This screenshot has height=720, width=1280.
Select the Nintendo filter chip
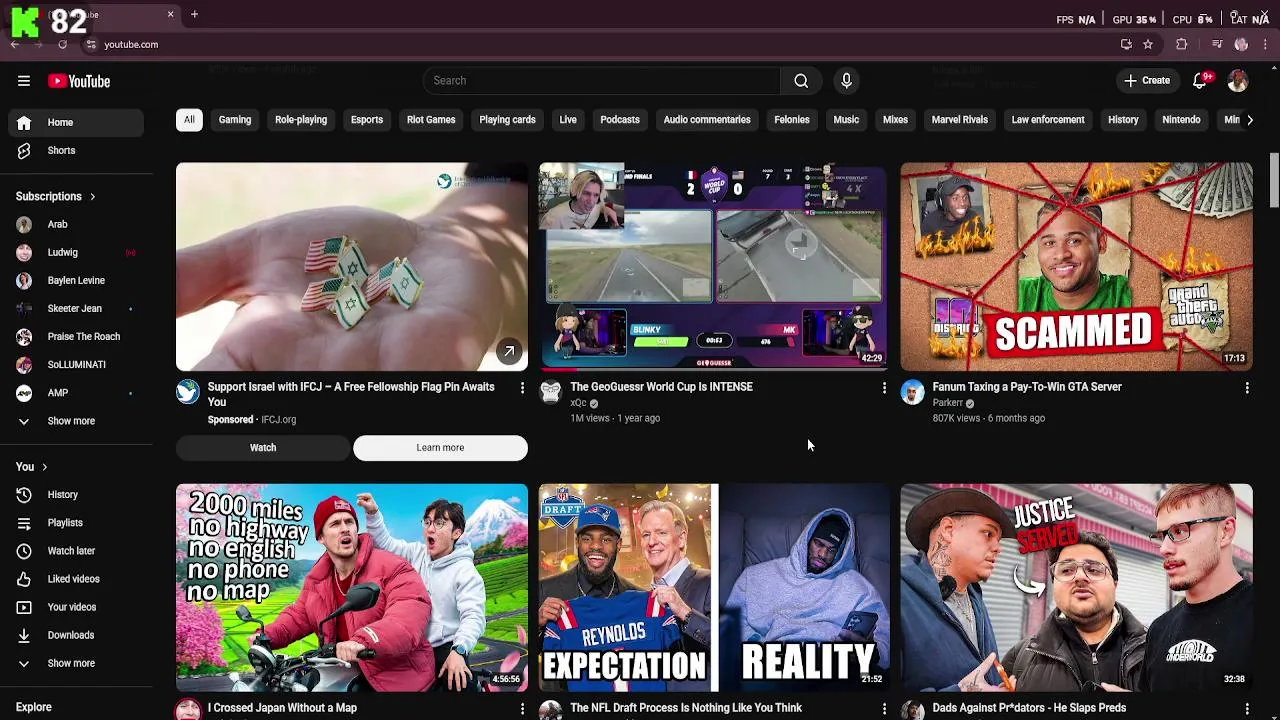(1181, 120)
